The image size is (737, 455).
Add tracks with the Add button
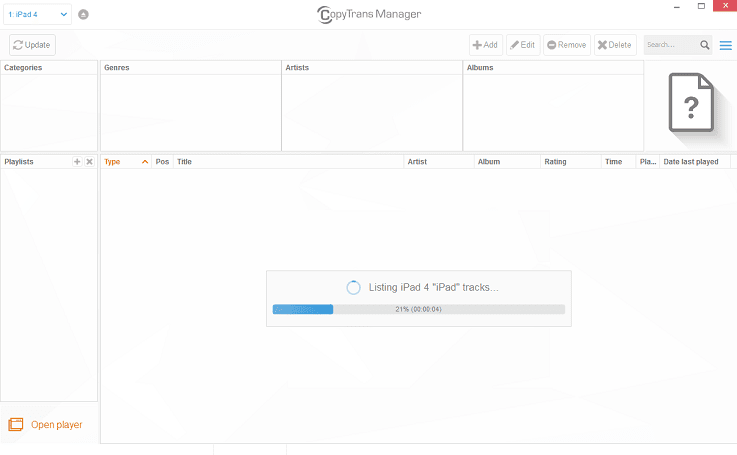pyautogui.click(x=486, y=45)
